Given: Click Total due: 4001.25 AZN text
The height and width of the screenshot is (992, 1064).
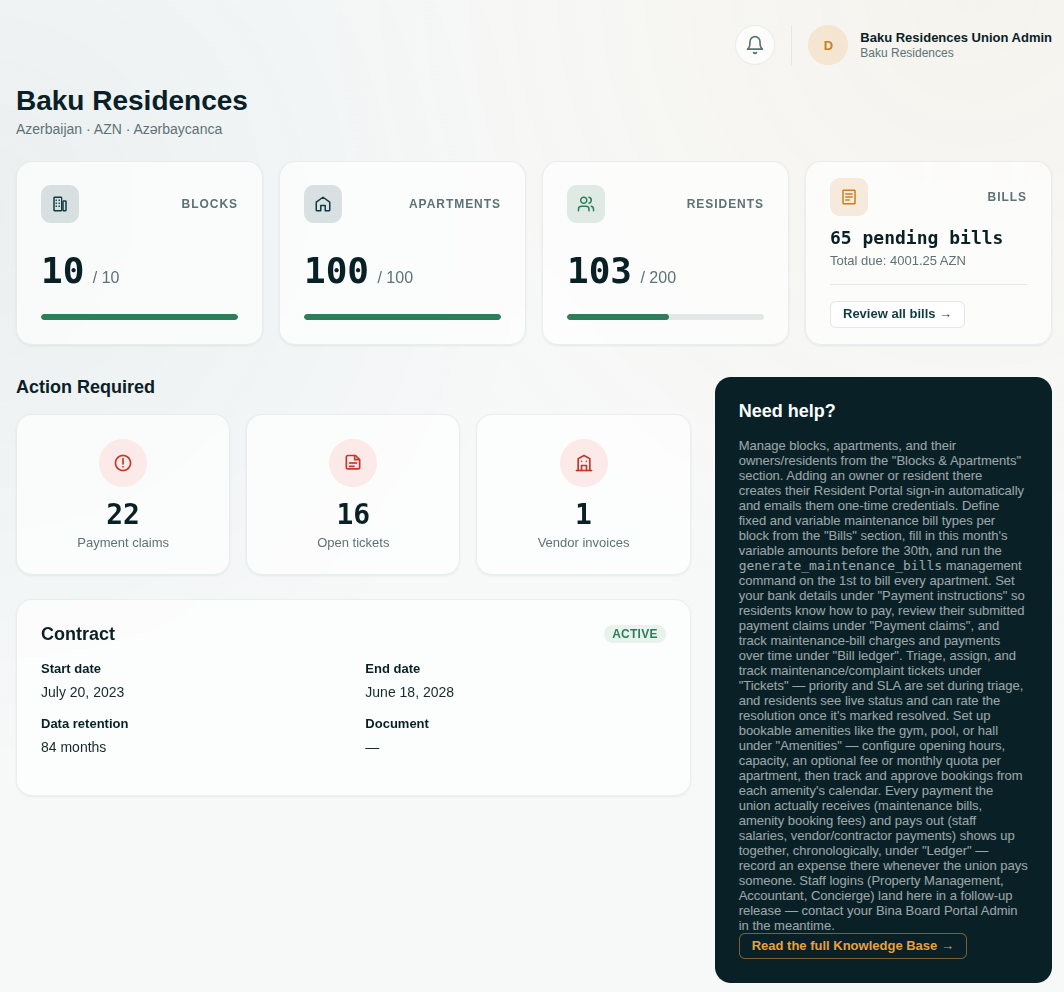Looking at the screenshot, I should 897,261.
